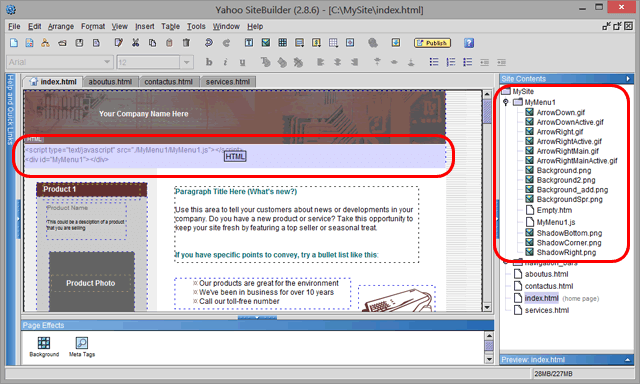The image size is (640, 384).
Task: Open the Site Contents panel arrow menu
Action: [x=628, y=78]
